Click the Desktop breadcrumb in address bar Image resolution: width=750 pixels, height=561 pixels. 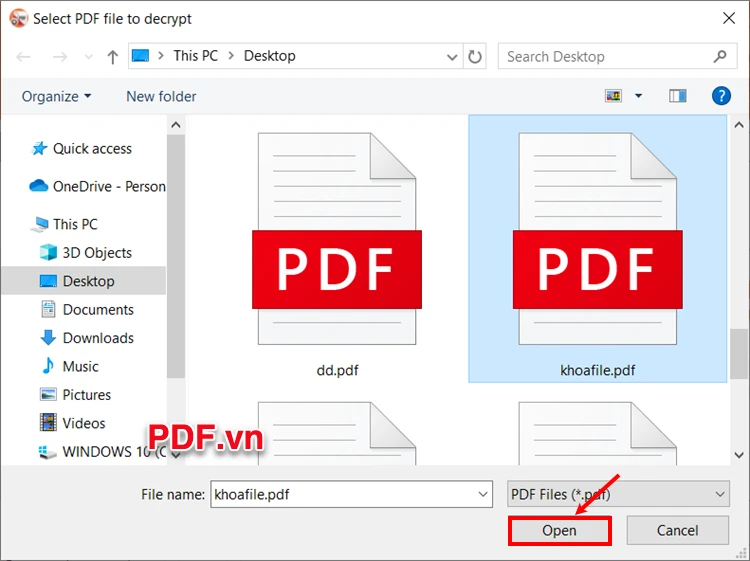coord(269,56)
